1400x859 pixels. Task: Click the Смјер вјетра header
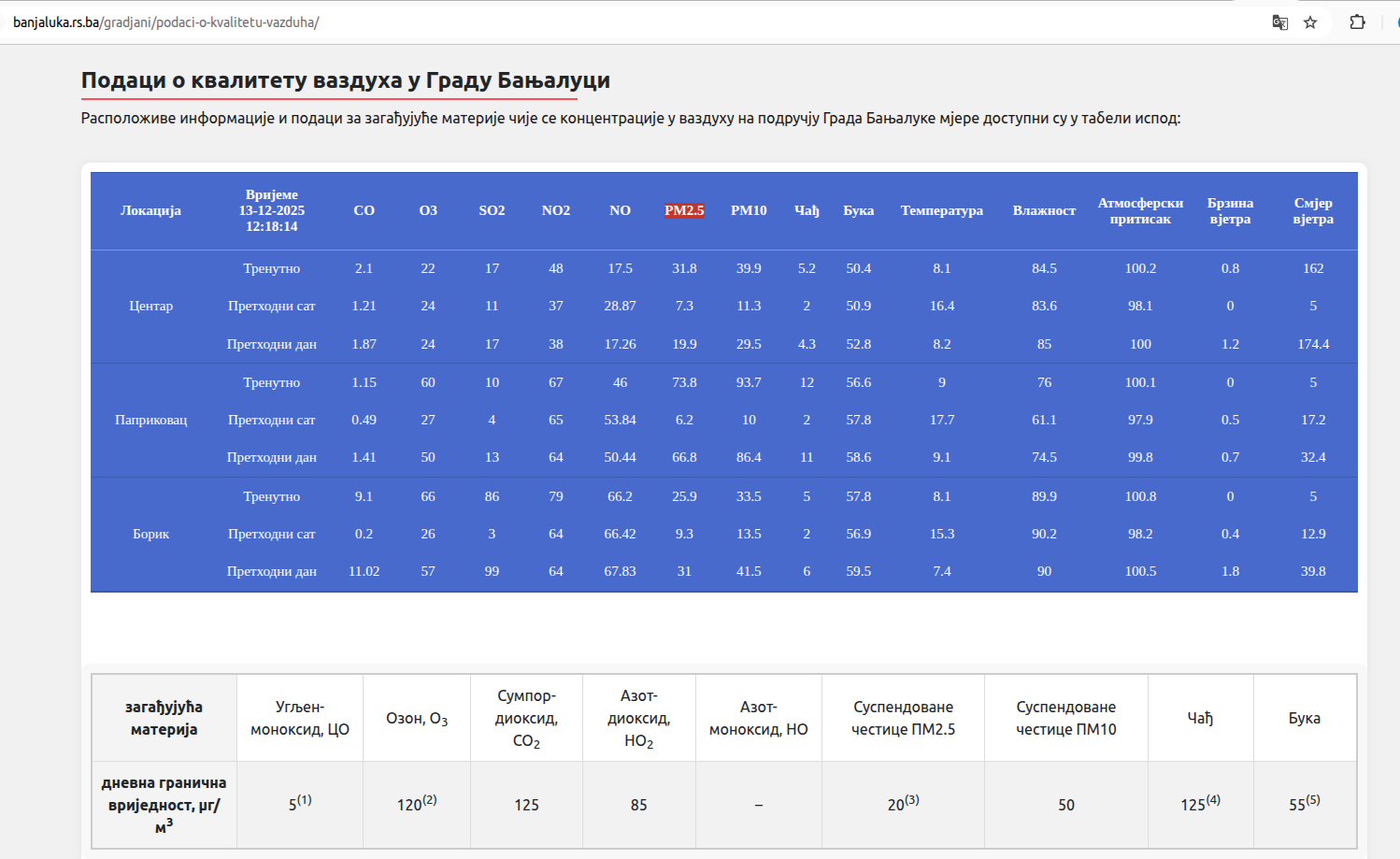pos(1313,210)
